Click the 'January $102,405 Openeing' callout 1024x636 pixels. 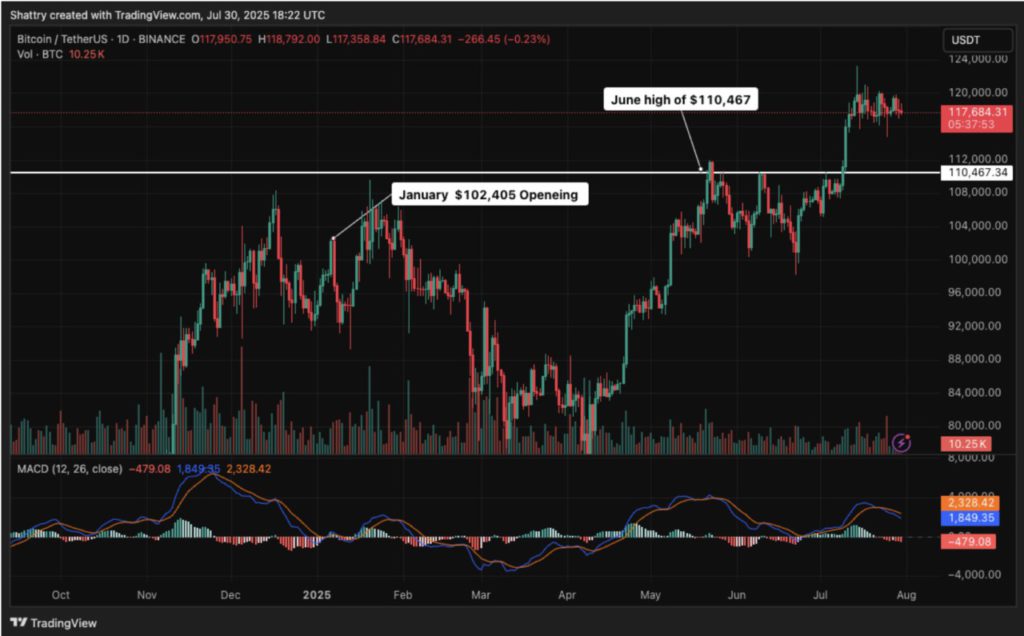pyautogui.click(x=488, y=195)
